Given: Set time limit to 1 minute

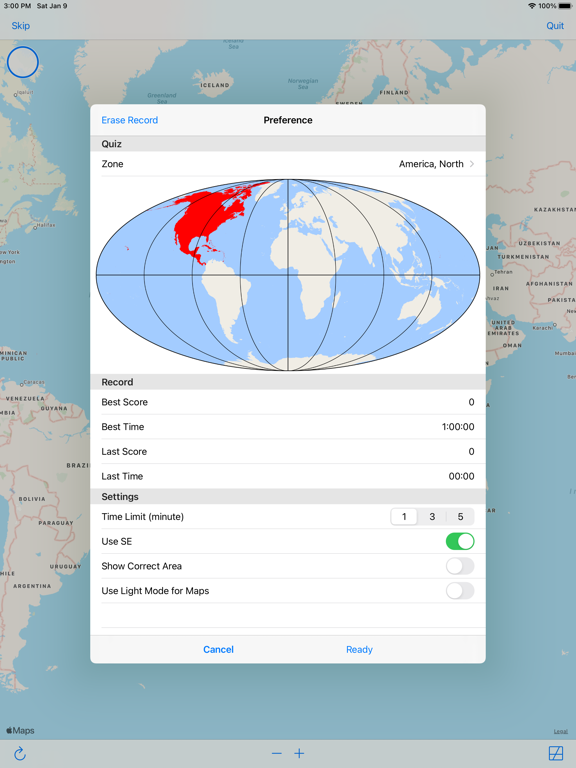Looking at the screenshot, I should [x=404, y=517].
